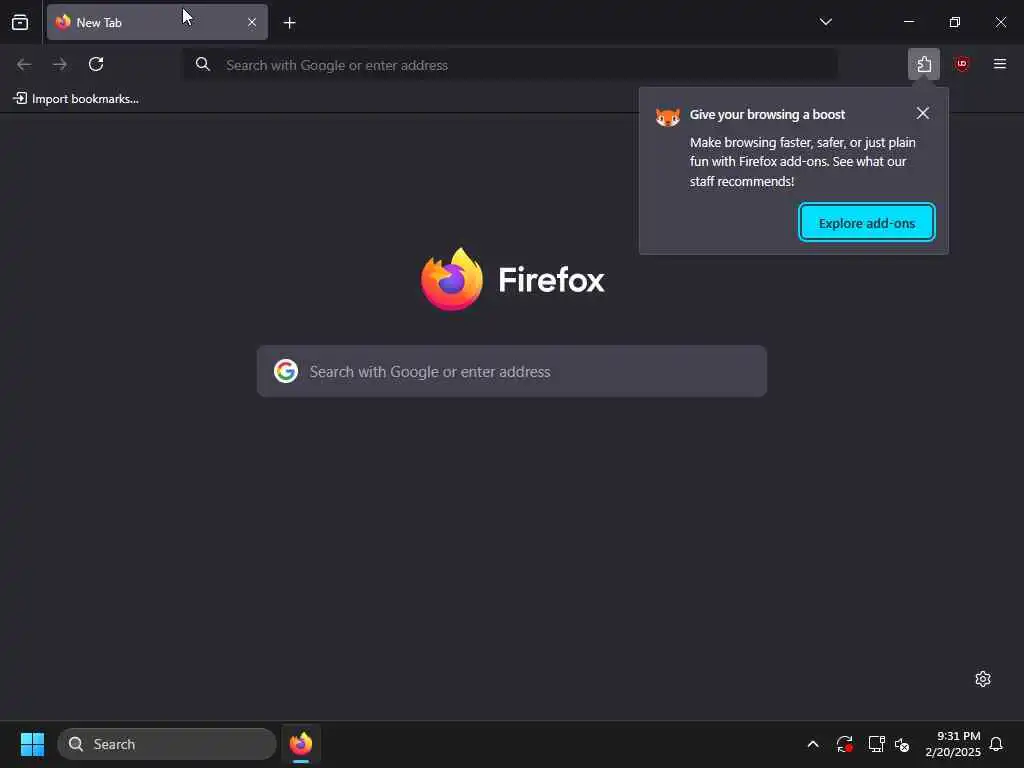Open a new tab with plus button
1024x768 pixels.
tap(289, 23)
